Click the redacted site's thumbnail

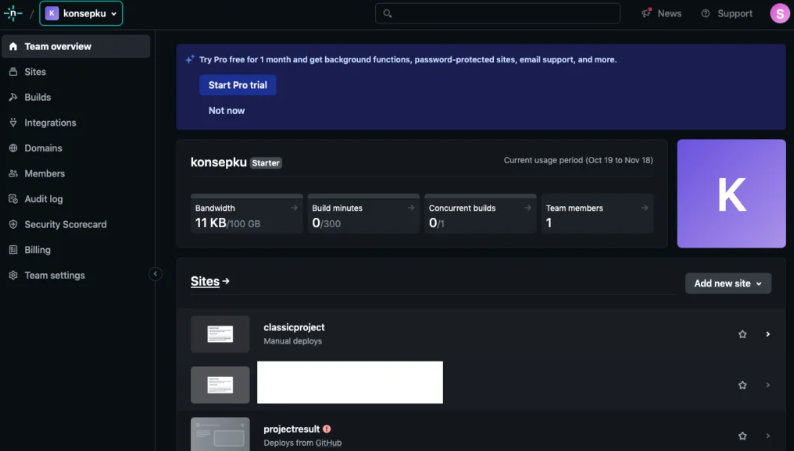click(220, 385)
